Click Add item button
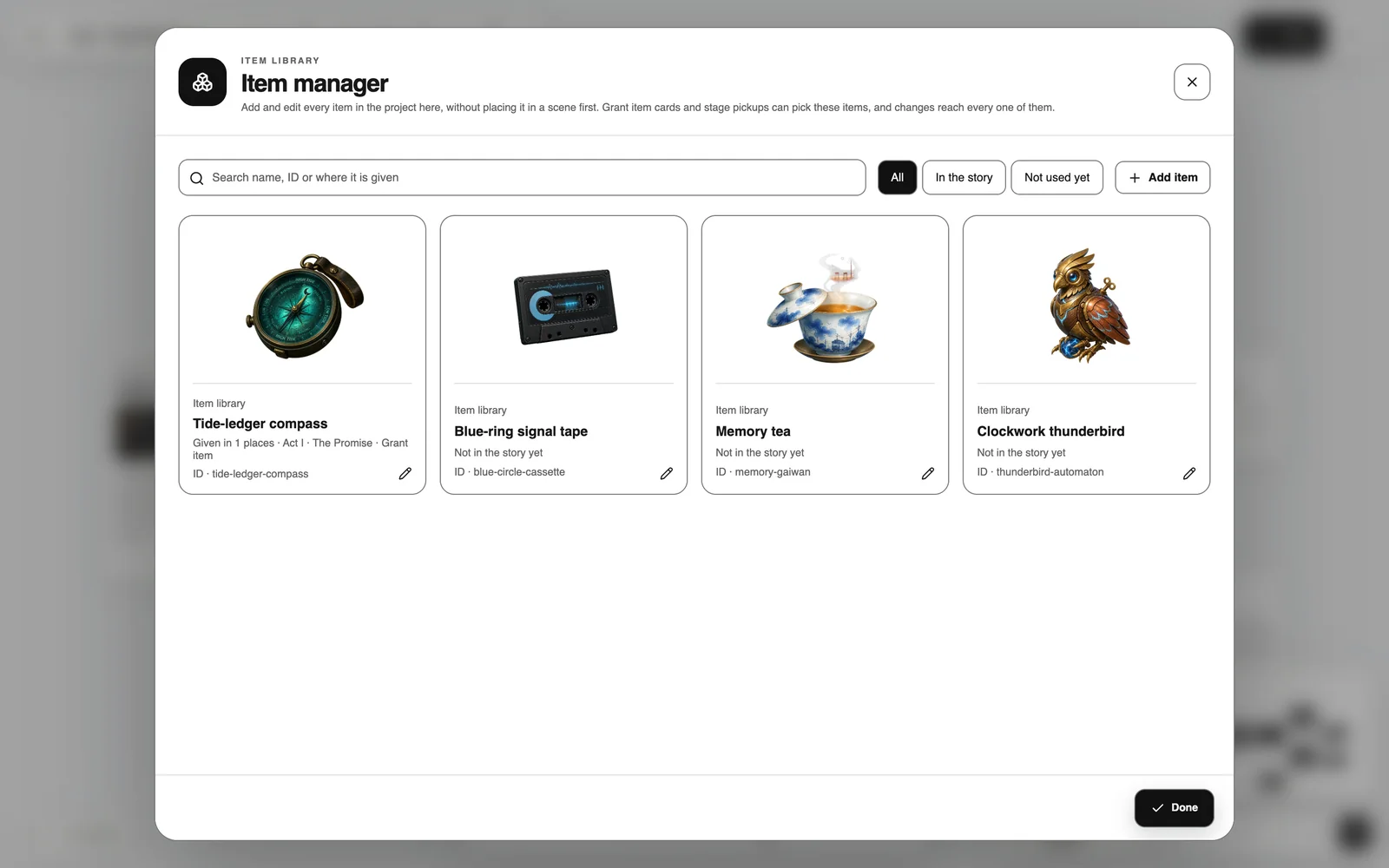 pos(1162,177)
